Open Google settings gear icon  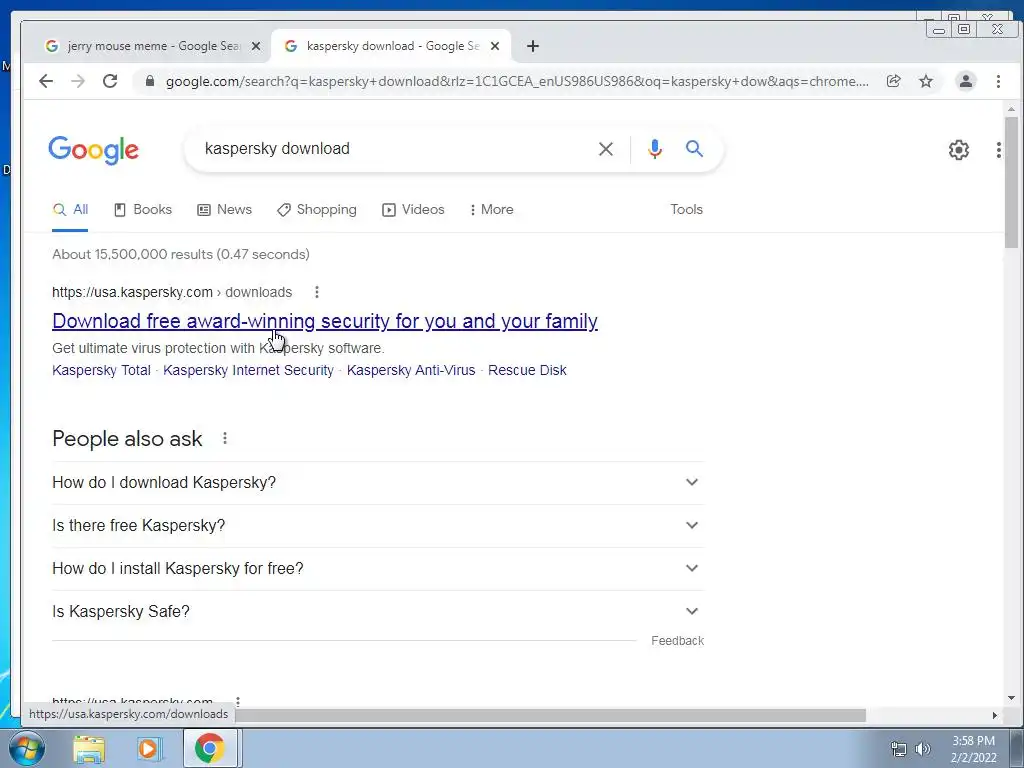click(x=958, y=150)
